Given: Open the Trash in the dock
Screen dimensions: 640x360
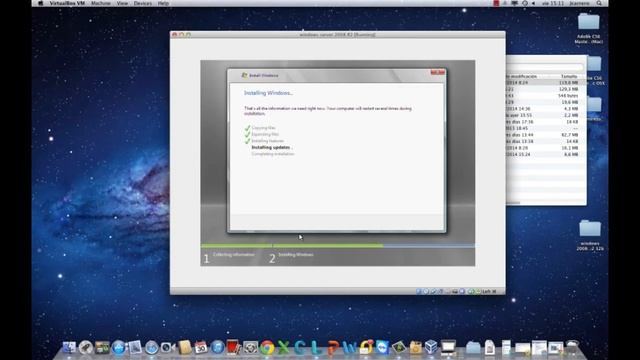Looking at the screenshot, I should tap(573, 347).
